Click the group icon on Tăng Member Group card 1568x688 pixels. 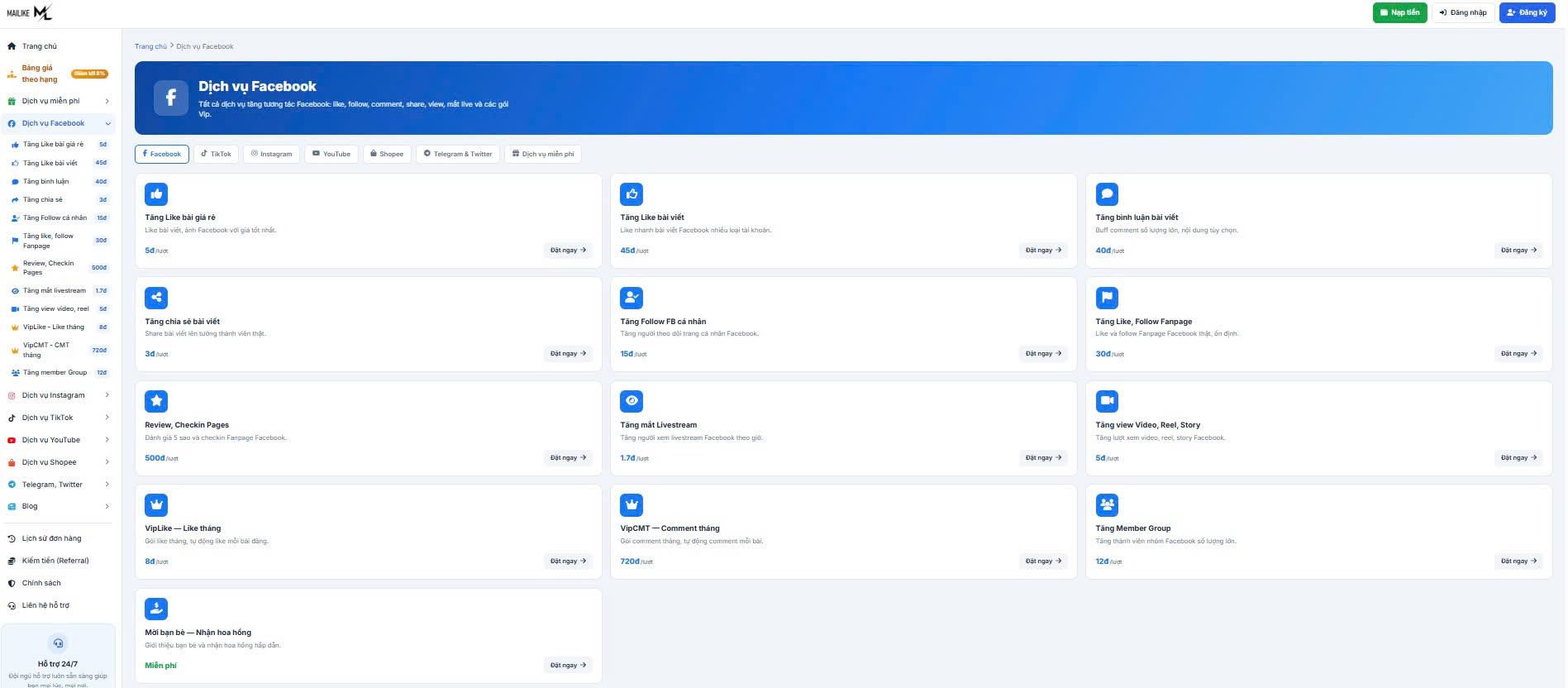click(x=1107, y=504)
